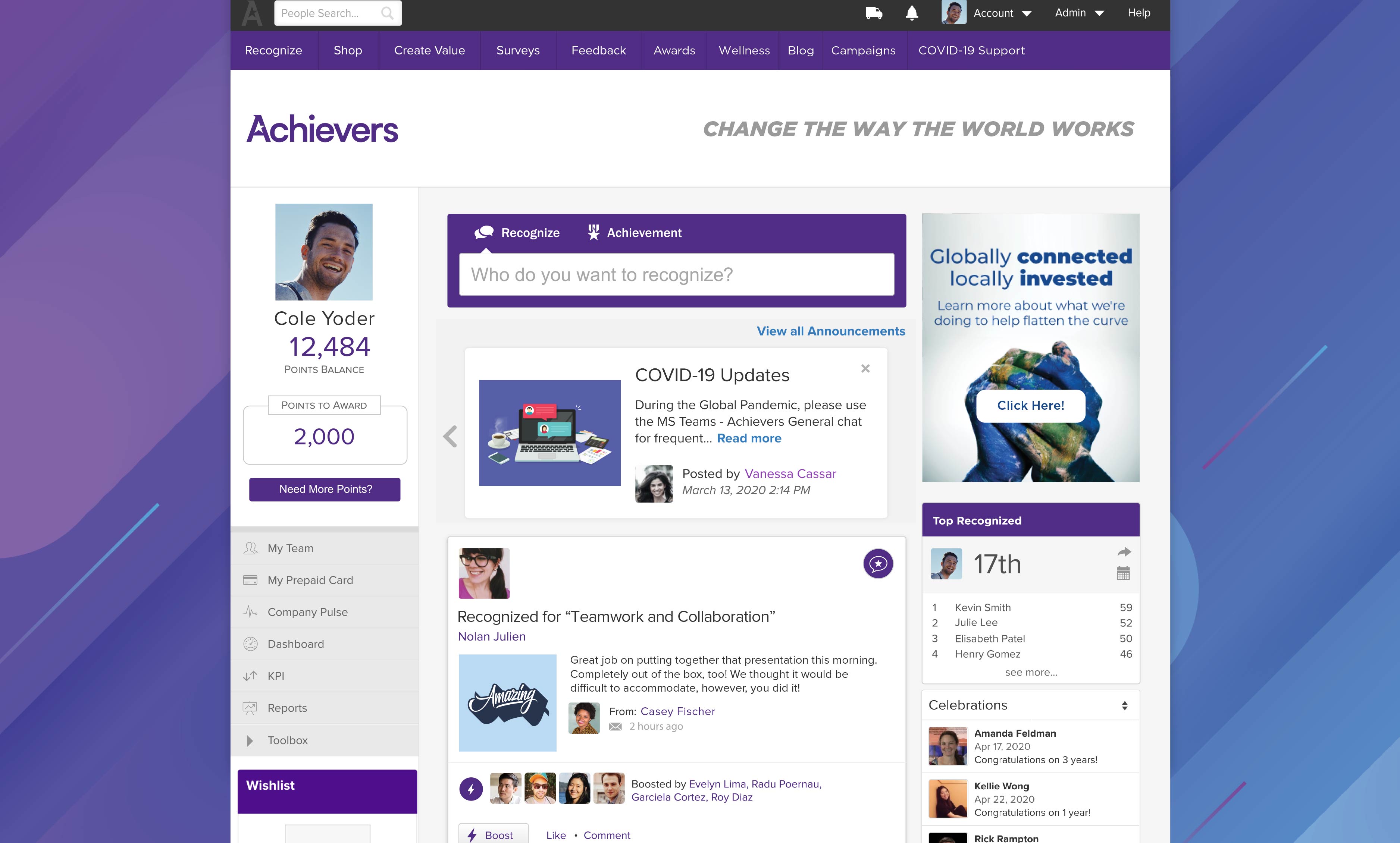Click the My Team sidebar icon
Image resolution: width=1400 pixels, height=843 pixels.
[252, 548]
